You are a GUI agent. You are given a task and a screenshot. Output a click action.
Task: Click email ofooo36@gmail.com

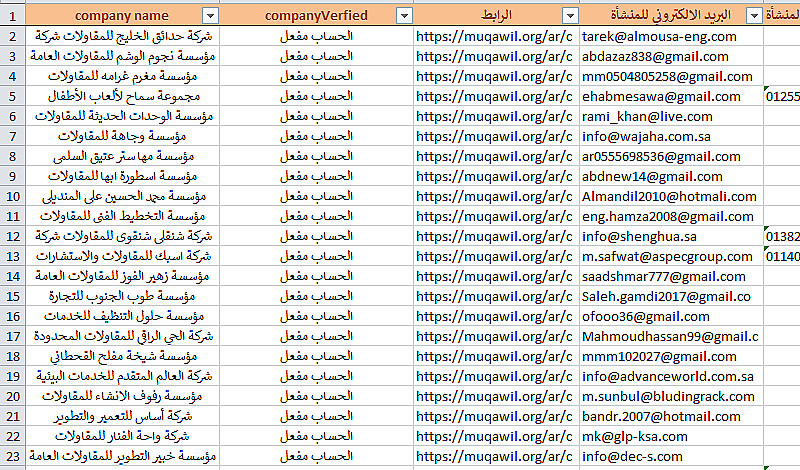[646, 316]
